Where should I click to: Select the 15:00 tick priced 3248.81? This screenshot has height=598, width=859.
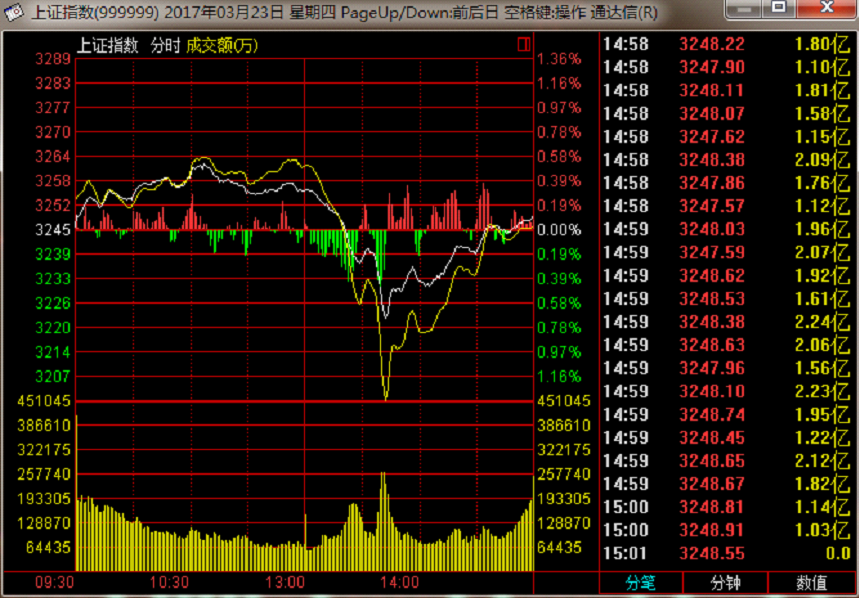[x=726, y=507]
